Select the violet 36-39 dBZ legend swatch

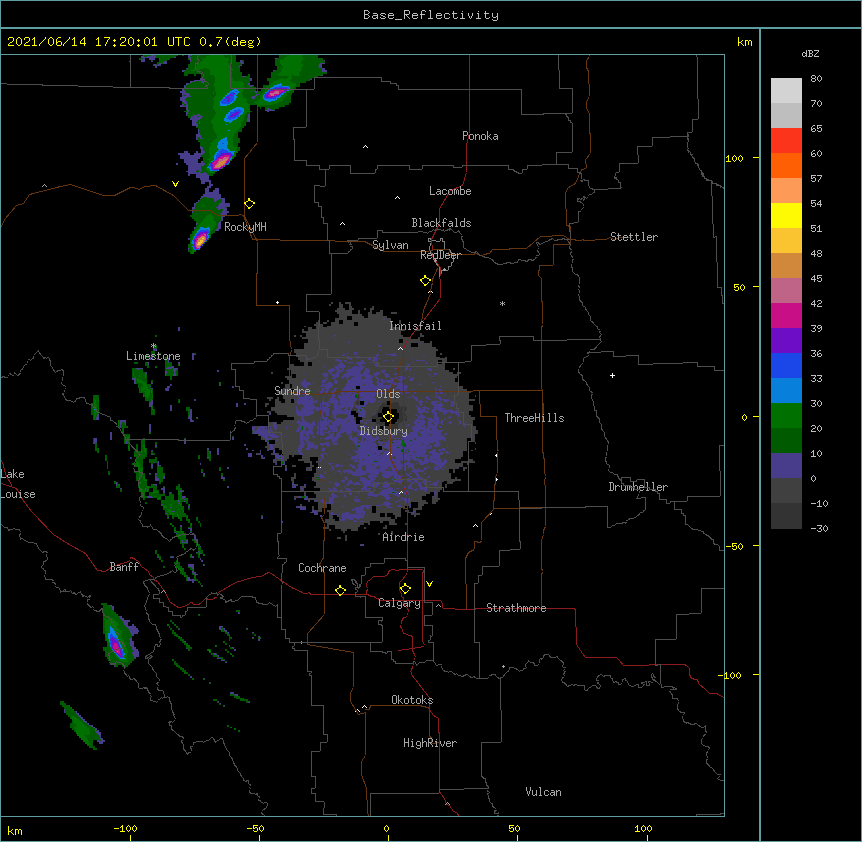pyautogui.click(x=786, y=341)
